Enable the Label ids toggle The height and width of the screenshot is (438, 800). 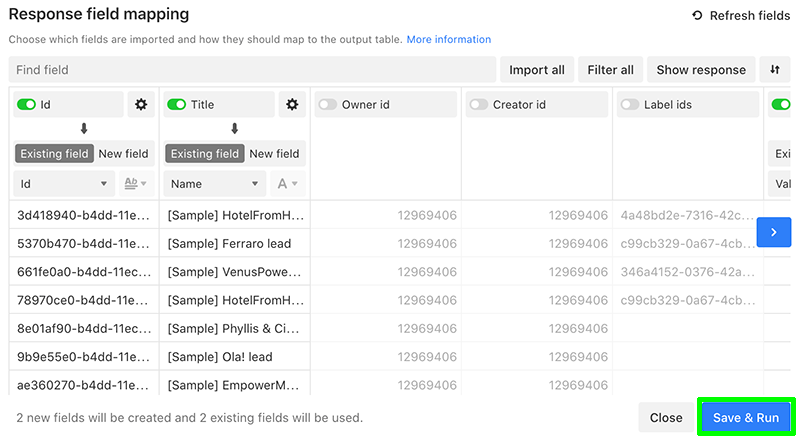630,105
